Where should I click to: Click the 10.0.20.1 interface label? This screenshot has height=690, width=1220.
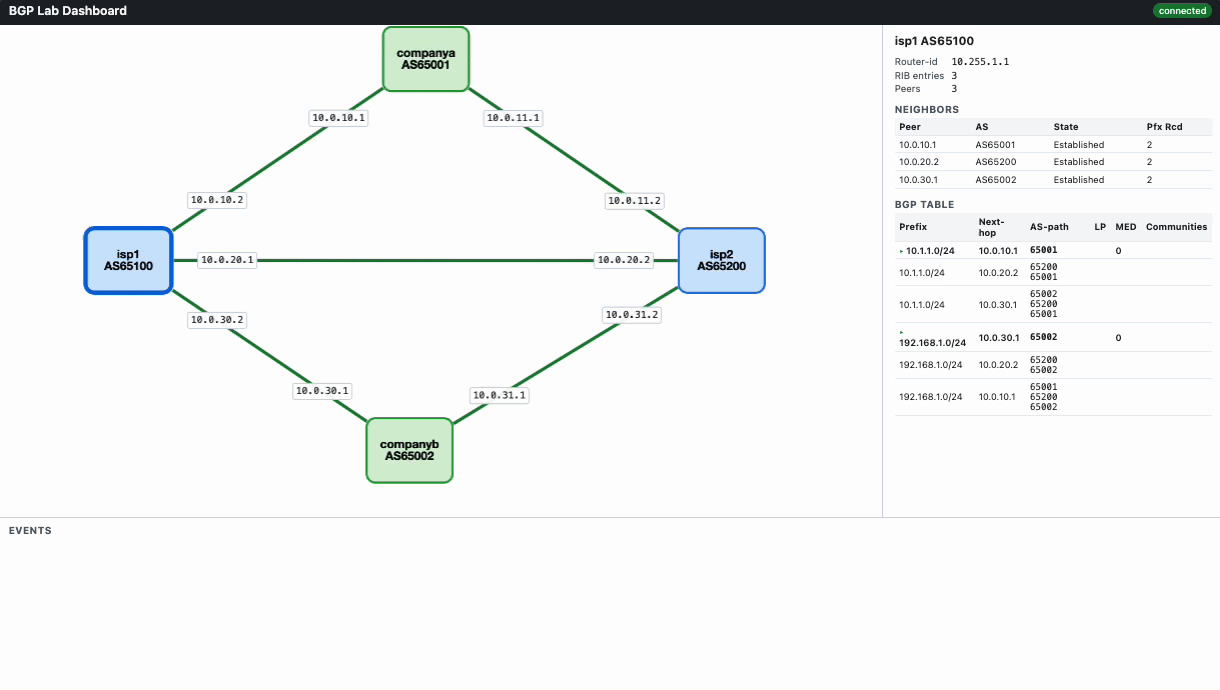(x=227, y=260)
